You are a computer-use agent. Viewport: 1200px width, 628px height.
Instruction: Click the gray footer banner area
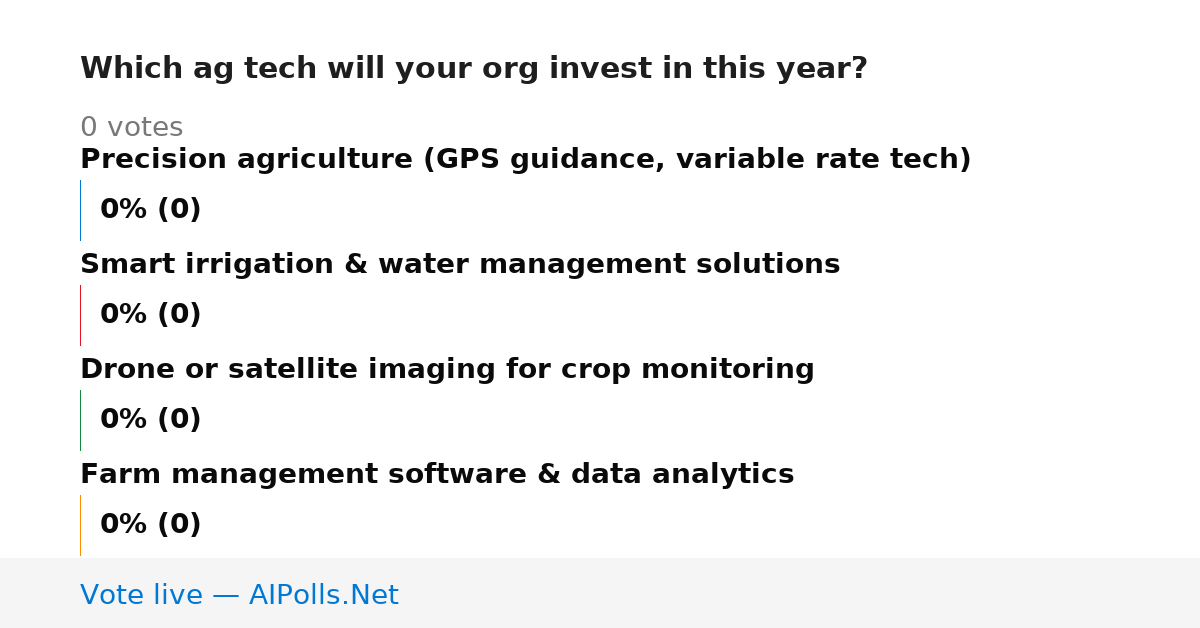coord(600,593)
